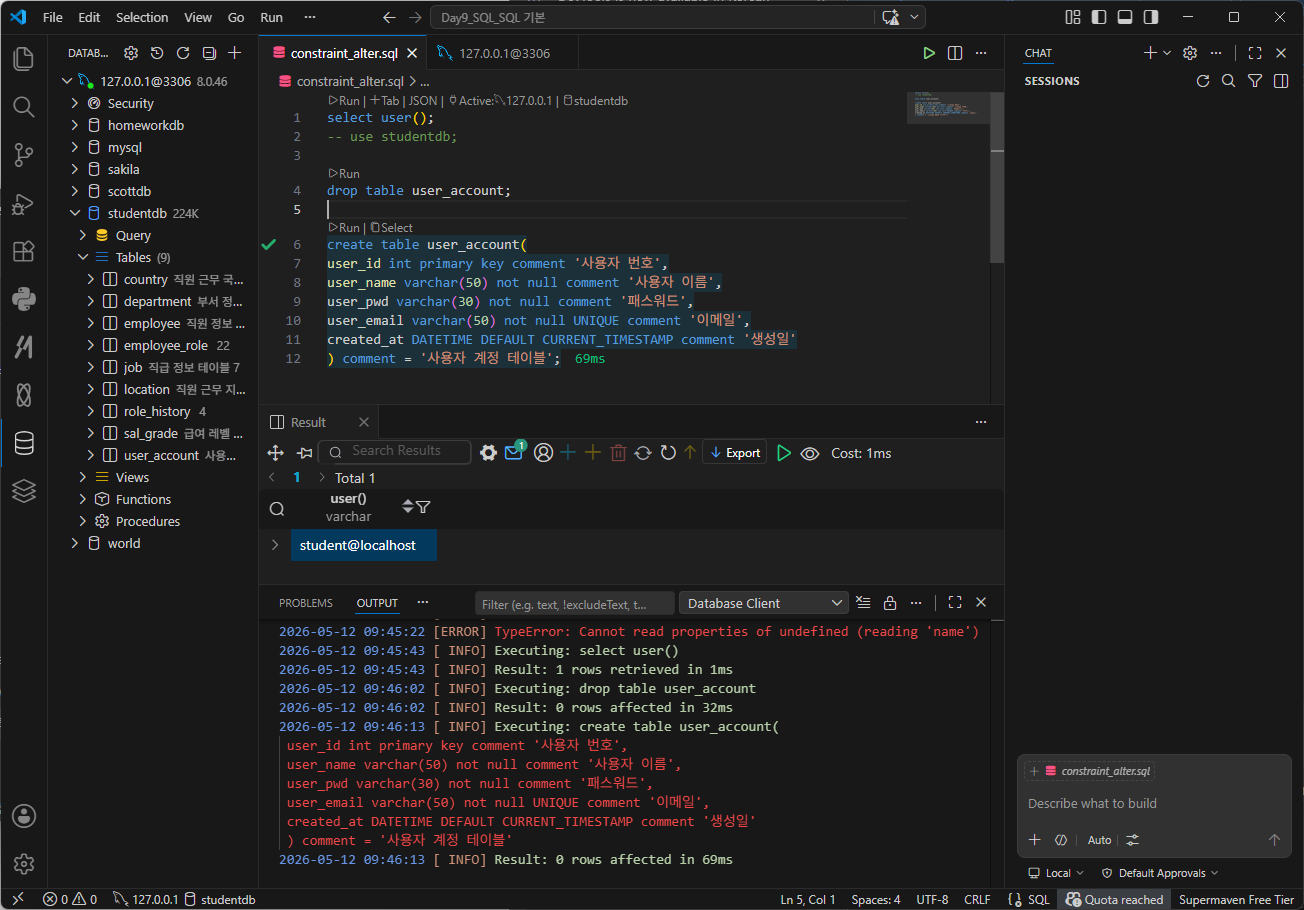Screen dimensions: 1304x910
Task: Open Extensions view in the activity bar
Action: click(24, 251)
